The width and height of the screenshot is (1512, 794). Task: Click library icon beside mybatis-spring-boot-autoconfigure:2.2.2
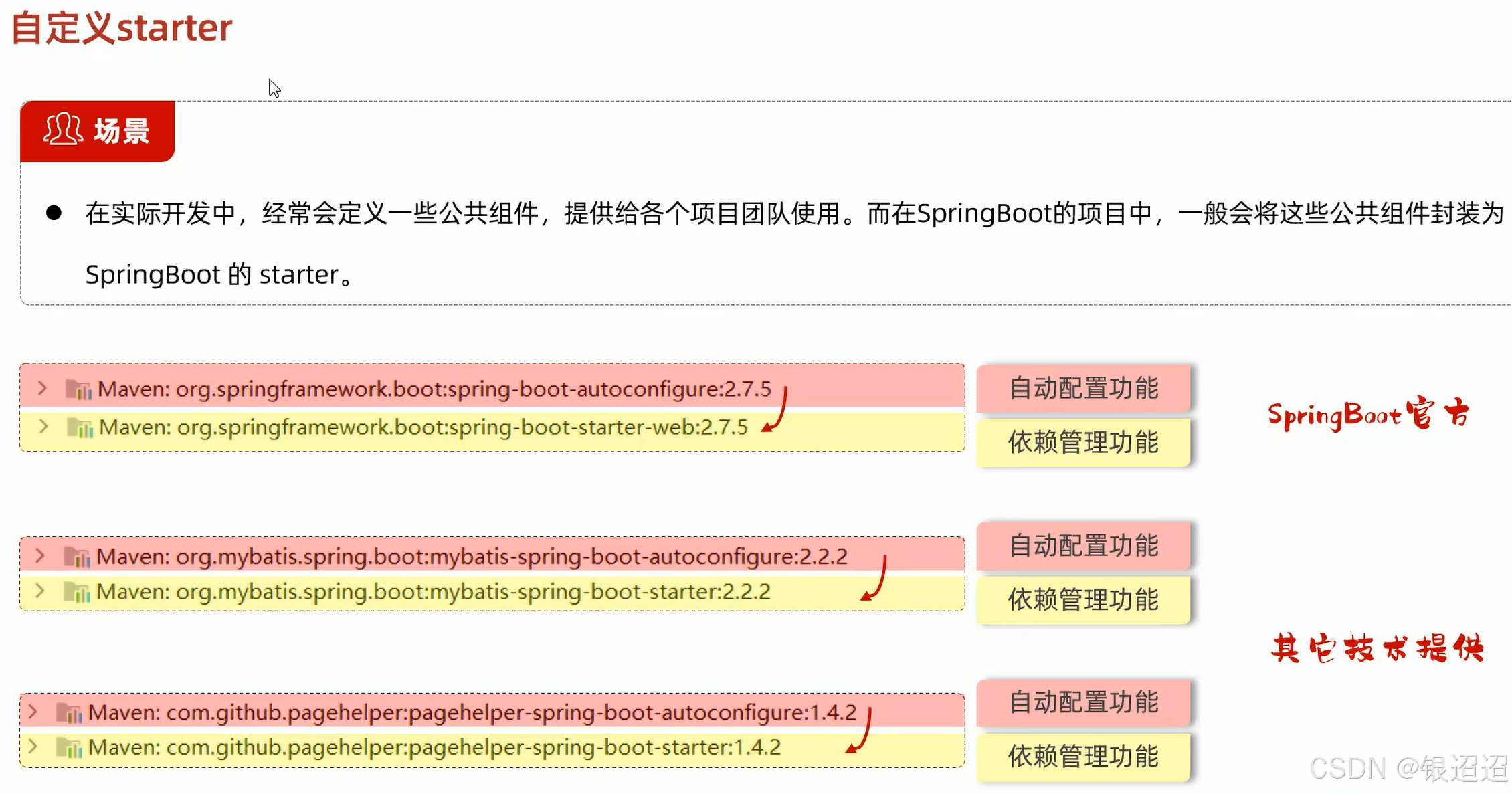pos(77,557)
